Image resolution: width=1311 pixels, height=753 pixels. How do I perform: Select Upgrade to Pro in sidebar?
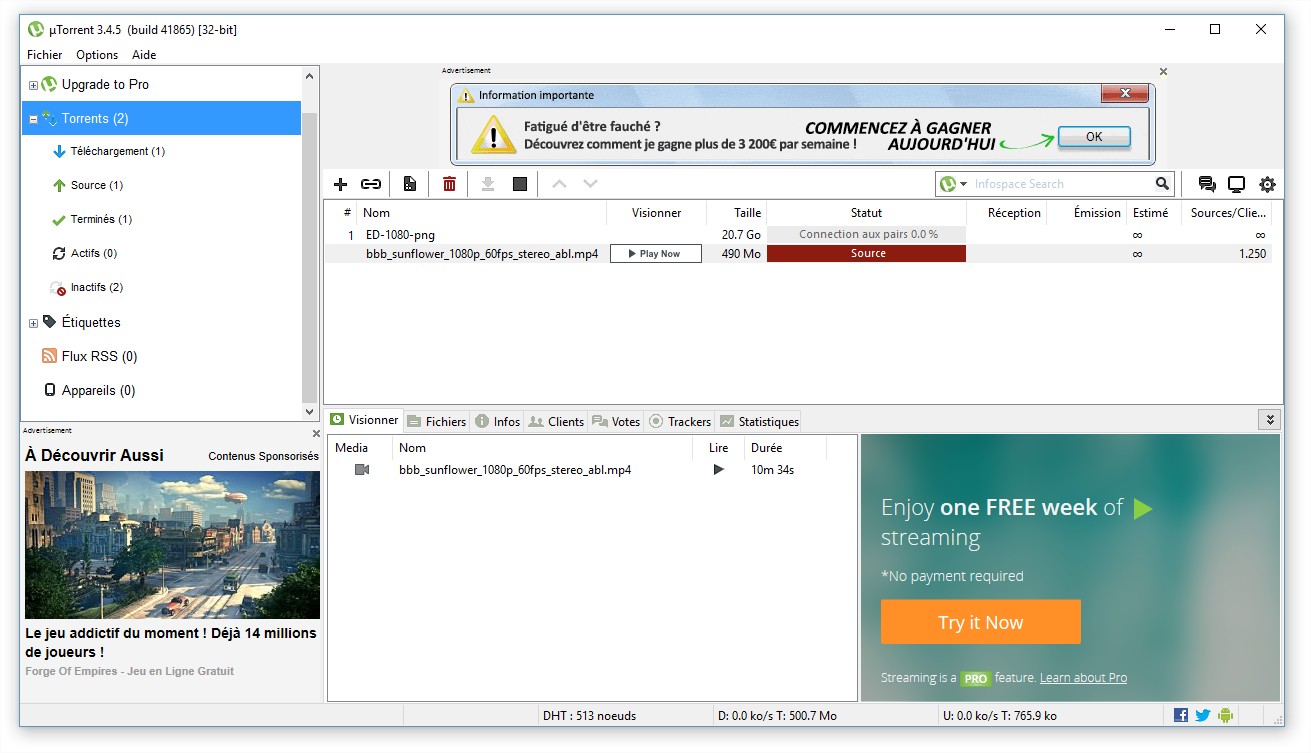(x=105, y=85)
